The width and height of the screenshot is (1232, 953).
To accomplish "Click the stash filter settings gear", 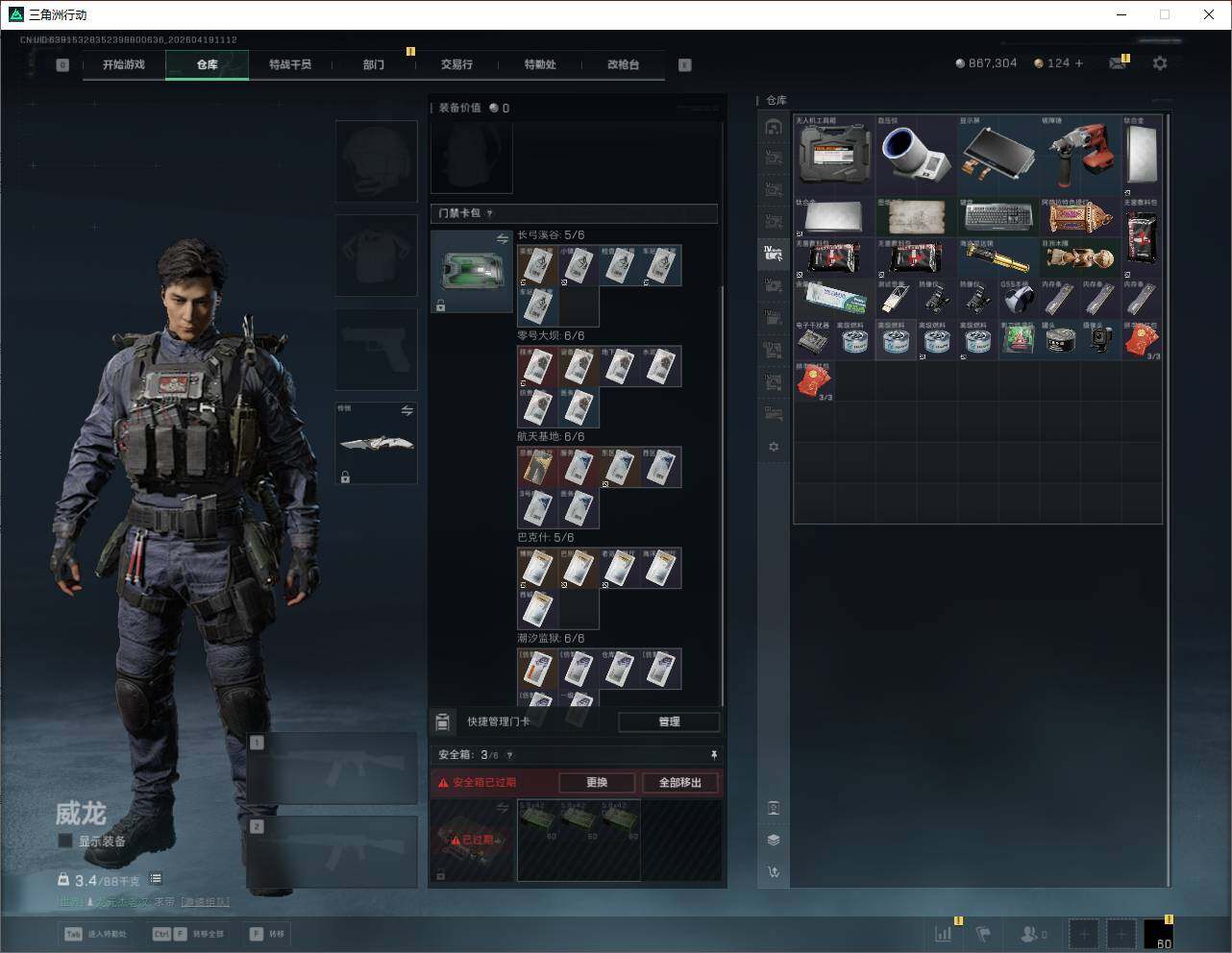I will click(x=774, y=447).
